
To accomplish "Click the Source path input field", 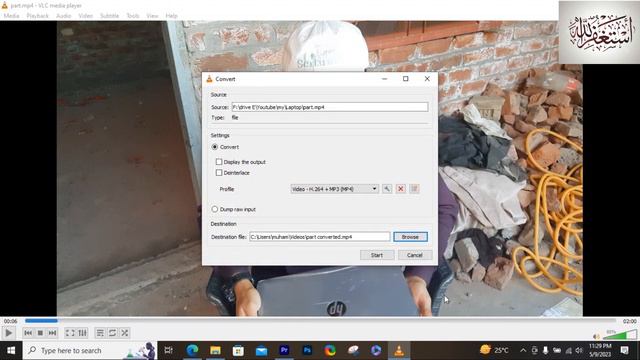I will [330, 107].
